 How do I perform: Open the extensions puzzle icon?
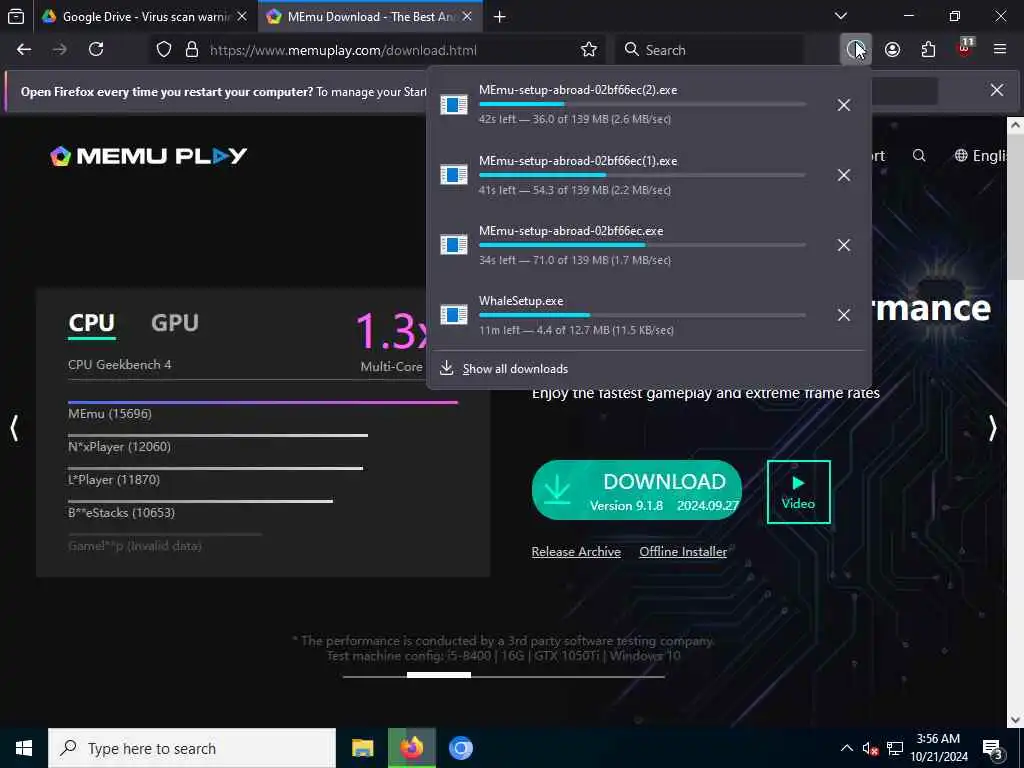pyautogui.click(x=928, y=50)
